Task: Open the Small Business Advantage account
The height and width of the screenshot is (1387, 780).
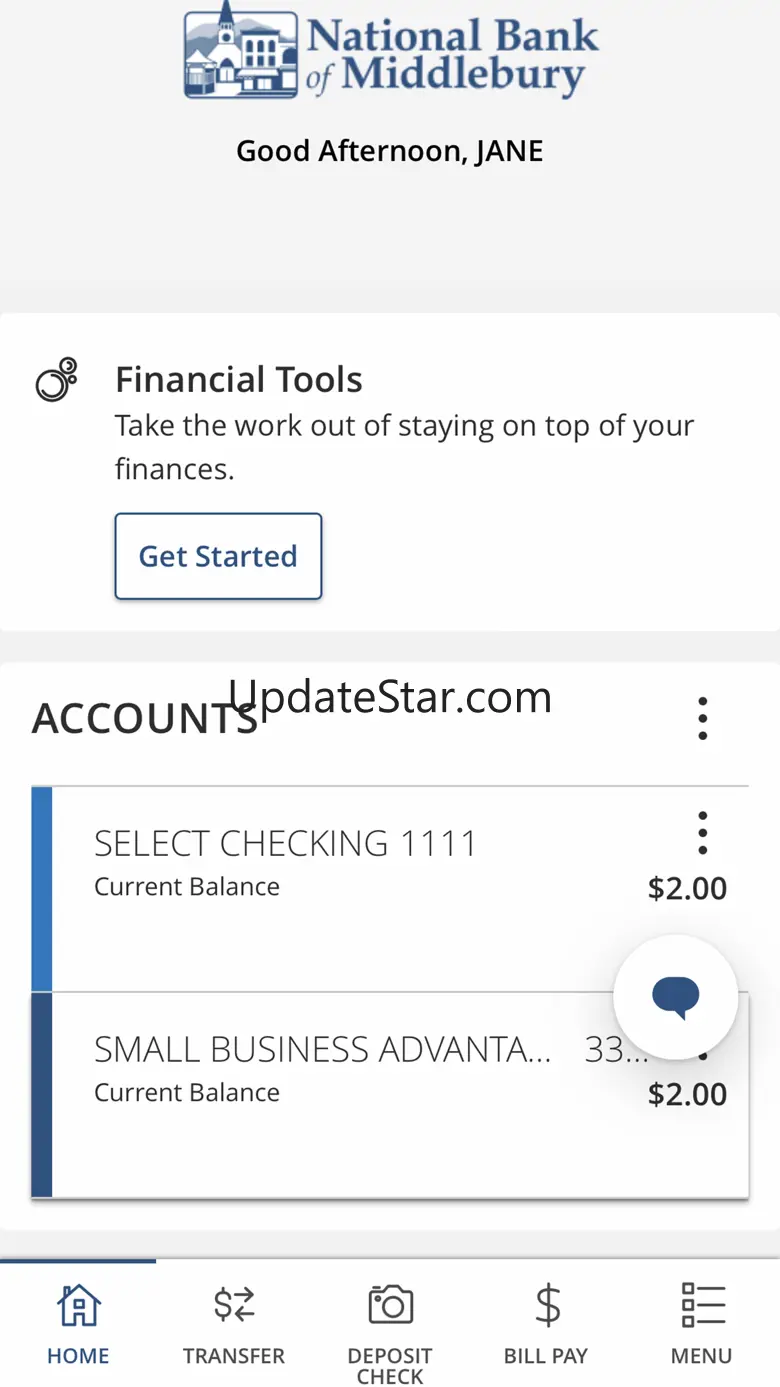Action: (390, 1095)
